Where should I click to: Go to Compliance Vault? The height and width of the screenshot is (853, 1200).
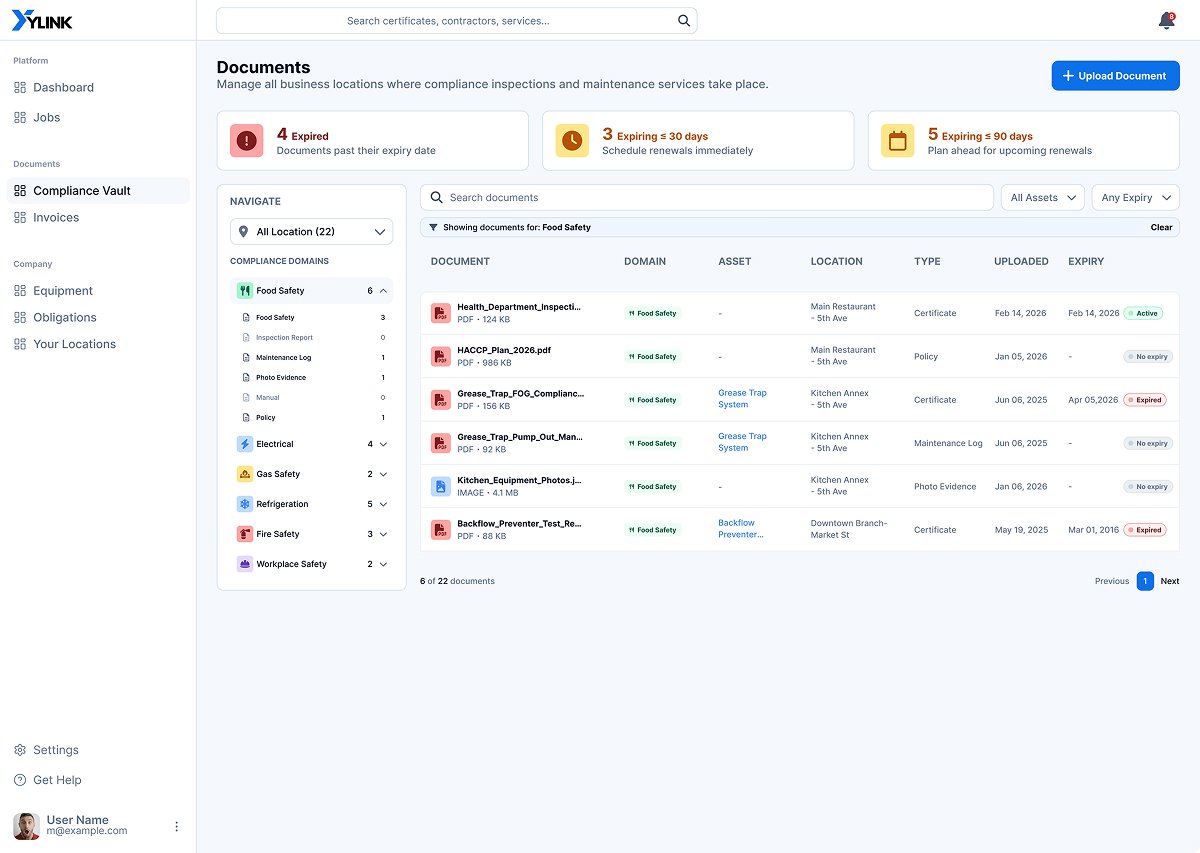coord(98,191)
